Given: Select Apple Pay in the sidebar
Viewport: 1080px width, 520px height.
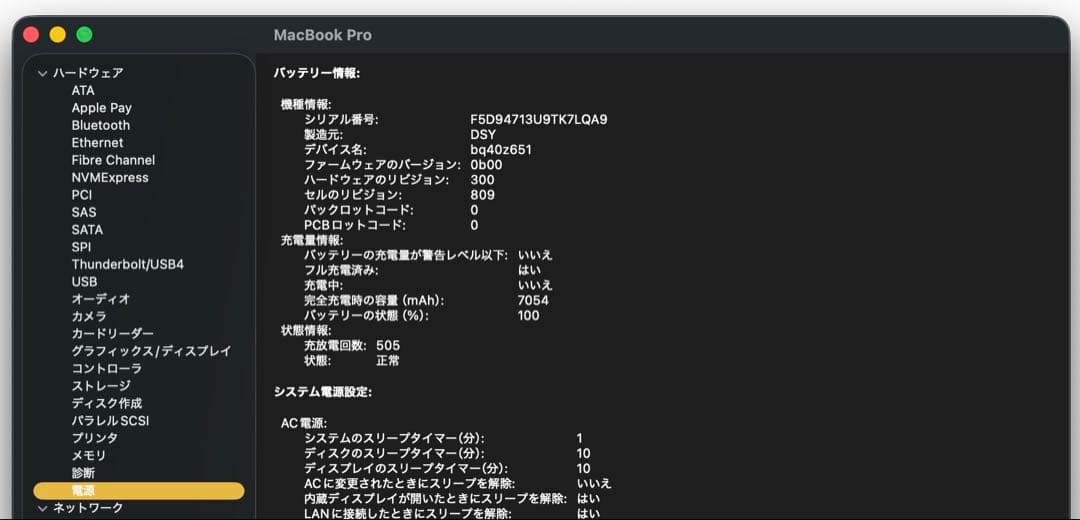Looking at the screenshot, I should pos(101,108).
